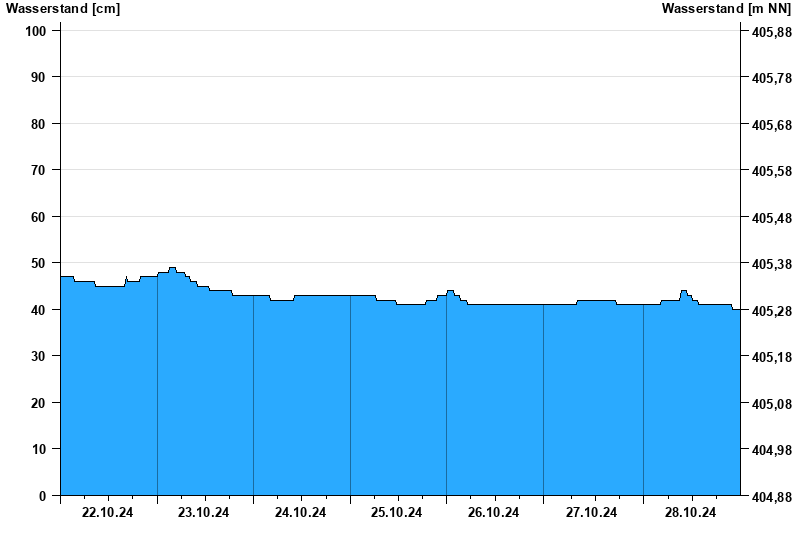
Task: Pick the 28.10.24 date label
Action: pyautogui.click(x=690, y=513)
